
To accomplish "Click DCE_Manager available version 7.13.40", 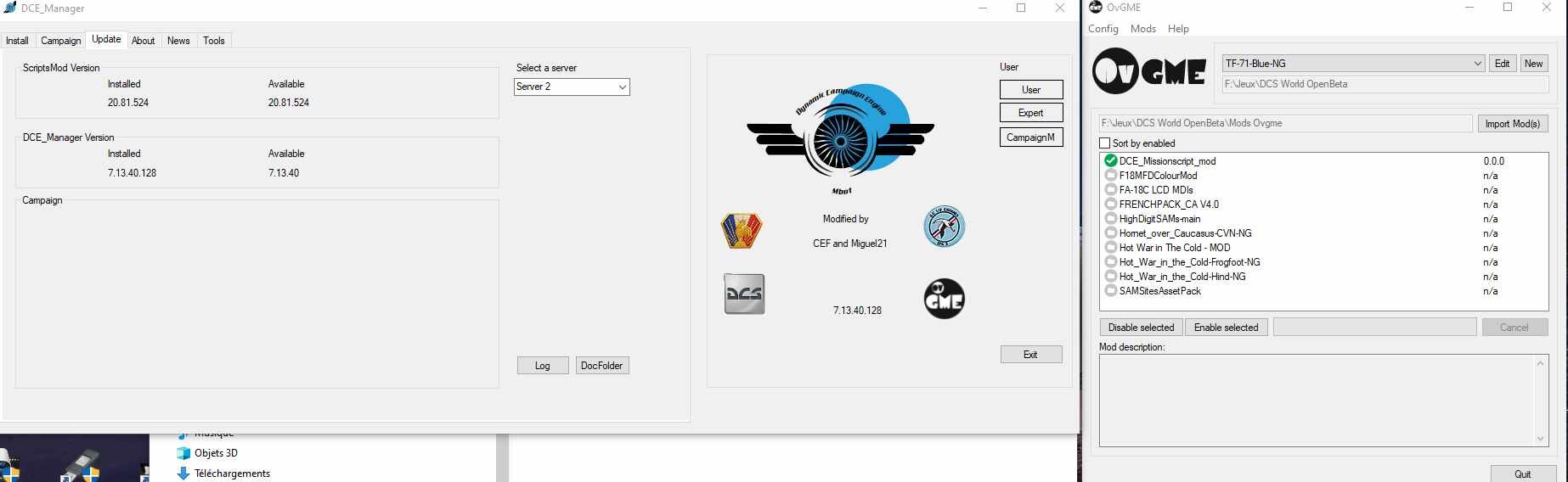I will (x=284, y=172).
